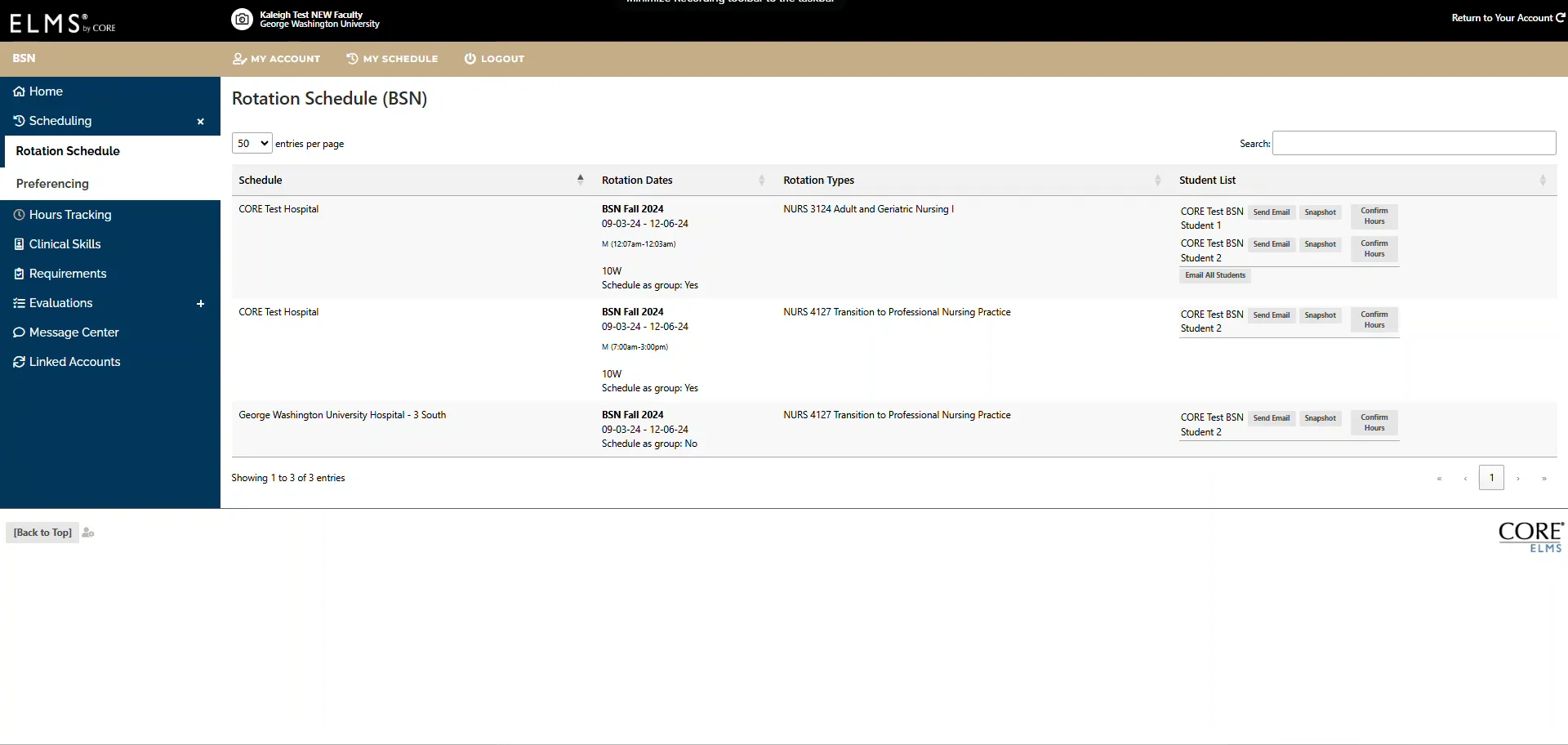Screen dimensions: 1568x745
Task: Send Email in CORE Test Hospital NURS 4127 row
Action: (1272, 315)
